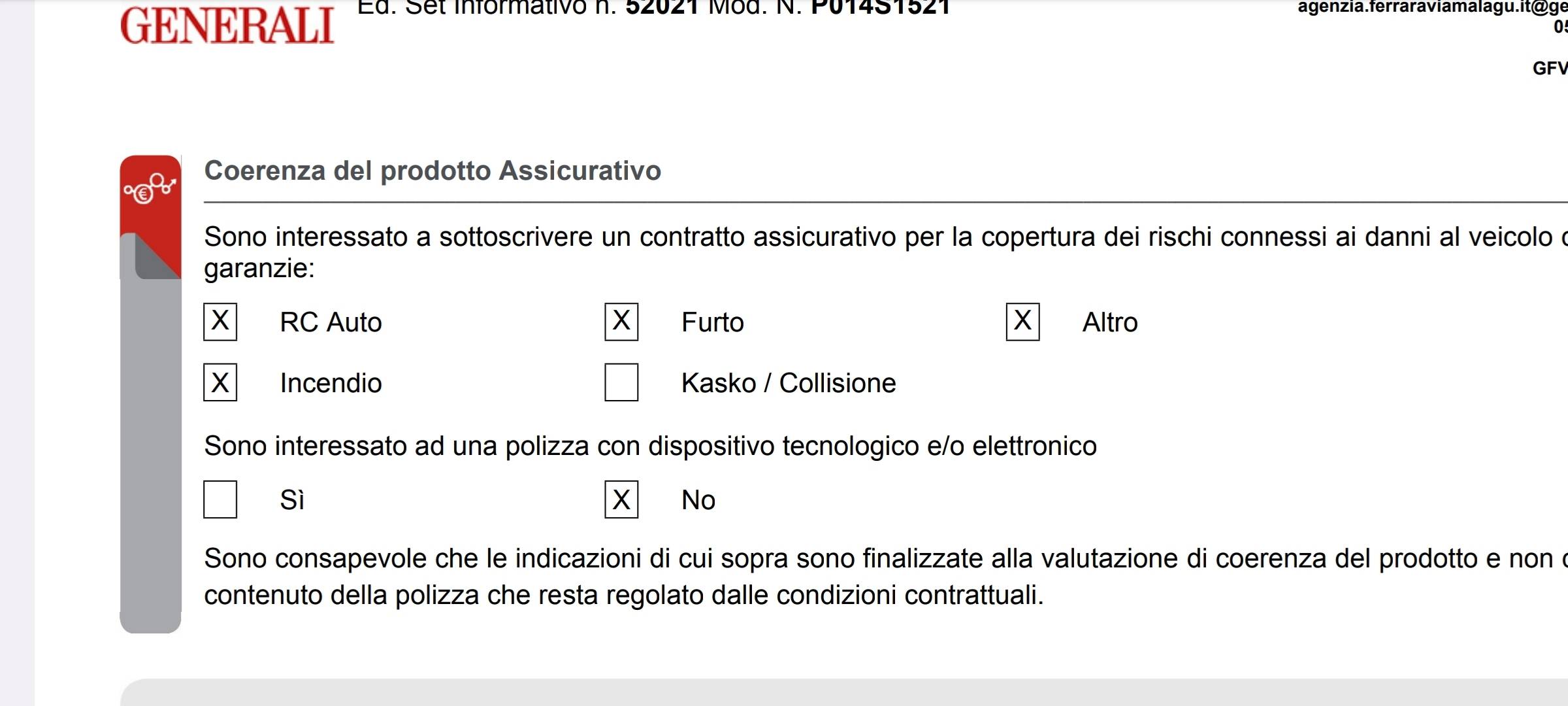Viewport: 1568px width, 706px height.
Task: Tick the Kasko / Collisione checkbox
Action: (621, 382)
